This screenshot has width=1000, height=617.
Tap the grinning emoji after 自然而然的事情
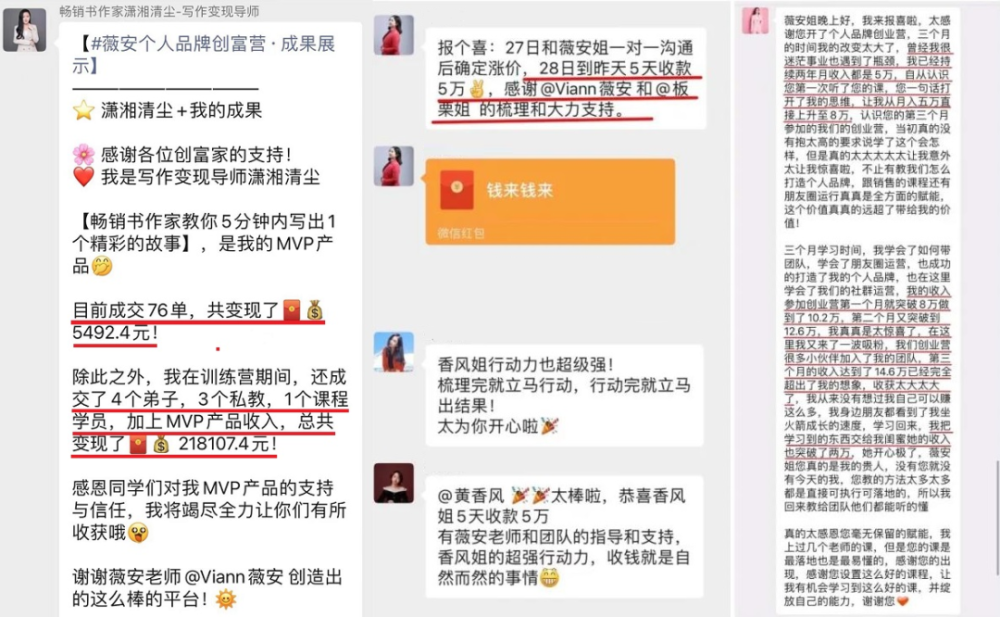[x=549, y=578]
